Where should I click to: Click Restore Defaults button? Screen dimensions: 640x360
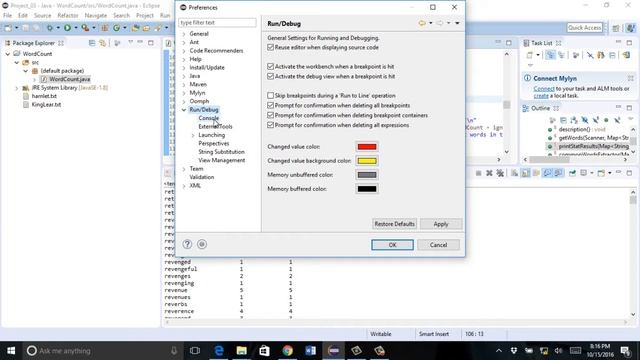coord(394,224)
